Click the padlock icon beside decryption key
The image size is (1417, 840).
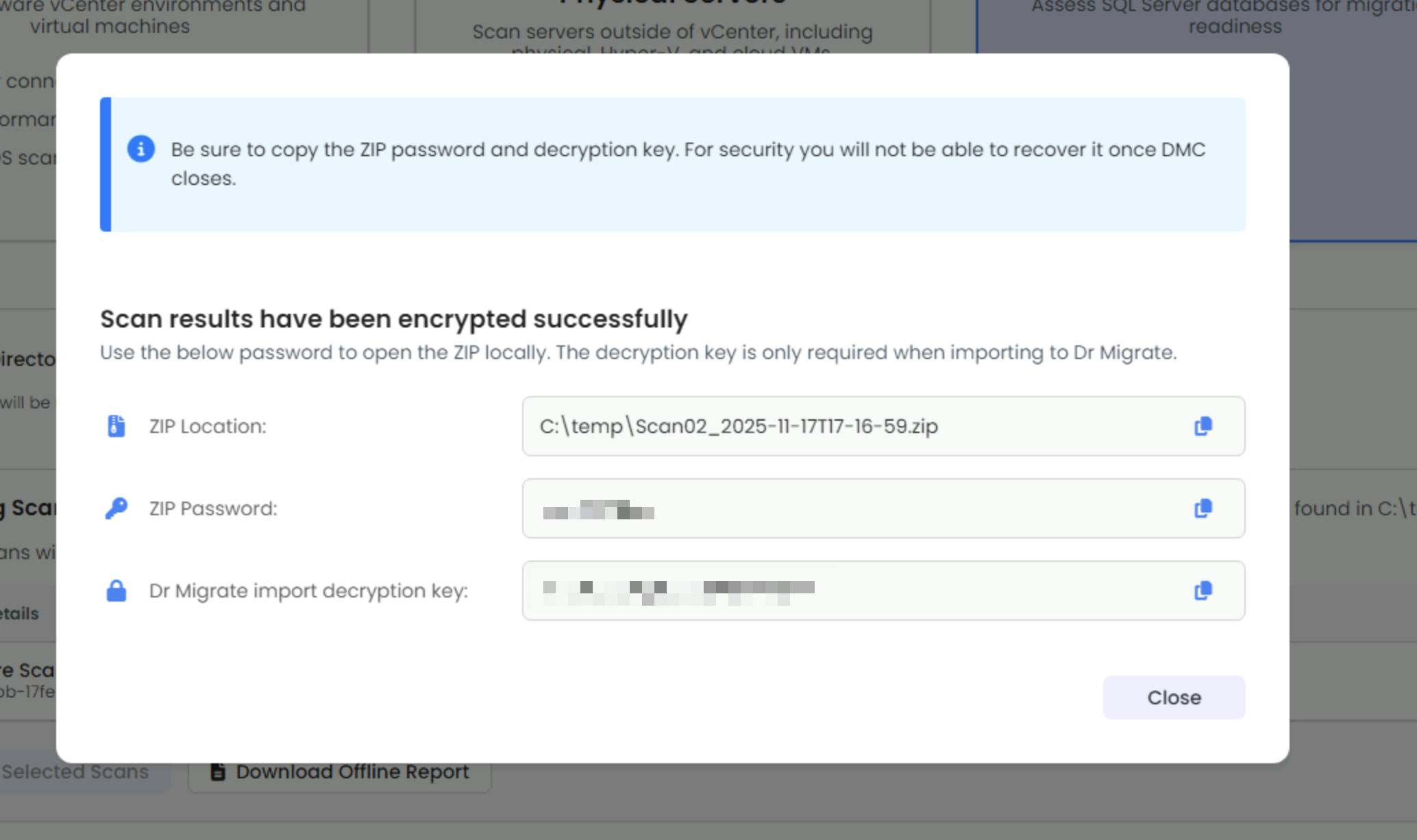click(x=116, y=591)
